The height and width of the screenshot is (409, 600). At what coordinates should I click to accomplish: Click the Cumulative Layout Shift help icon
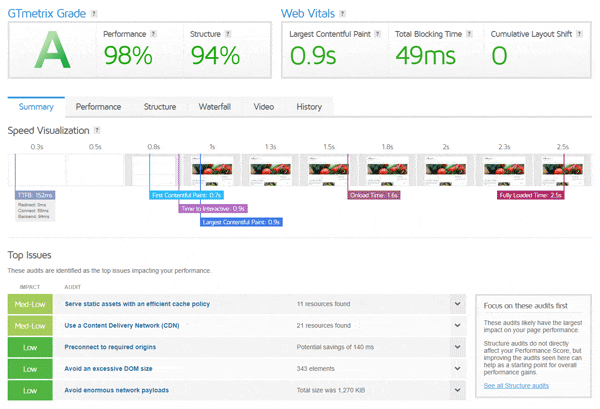[576, 34]
